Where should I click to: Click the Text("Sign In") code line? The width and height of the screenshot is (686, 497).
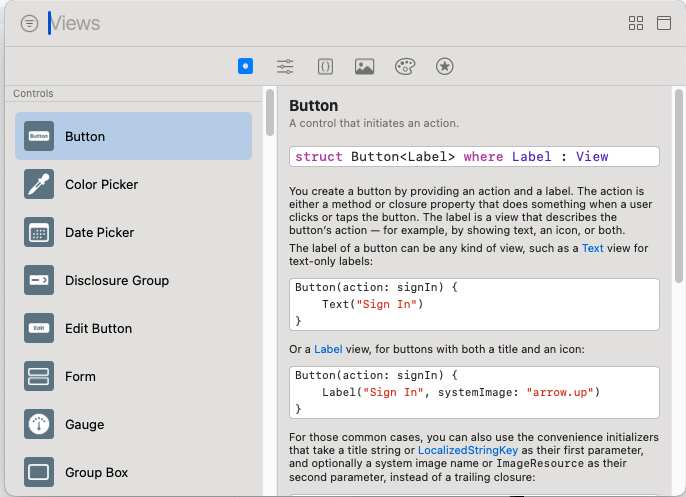coord(372,304)
